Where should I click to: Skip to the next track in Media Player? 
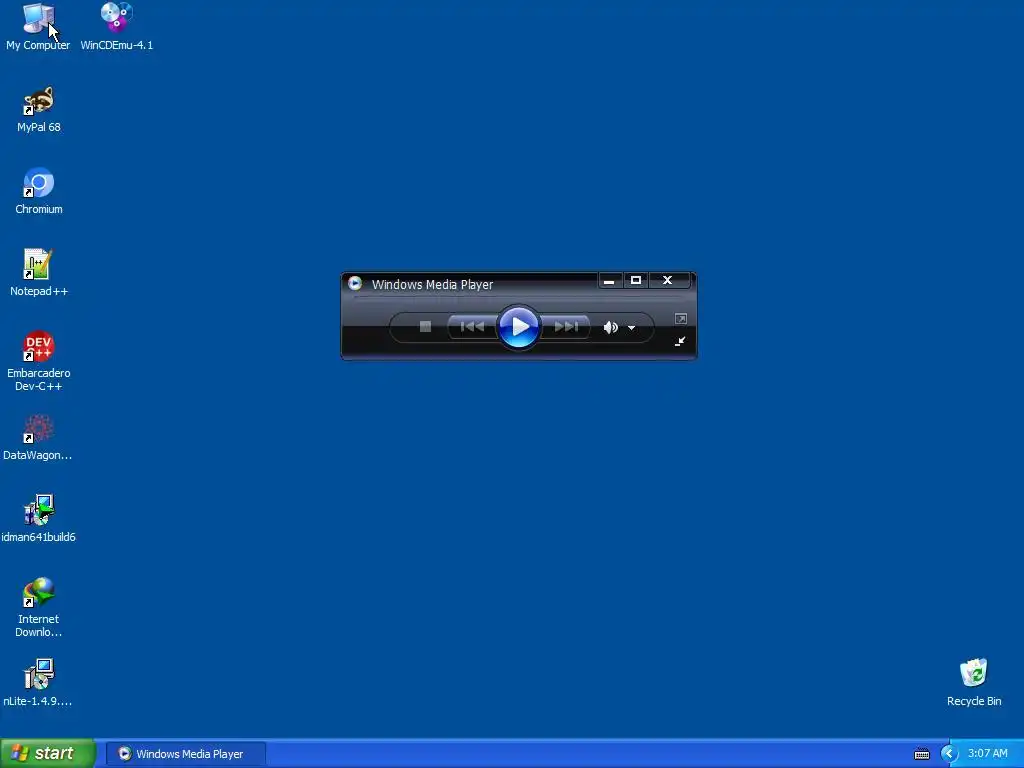point(566,327)
